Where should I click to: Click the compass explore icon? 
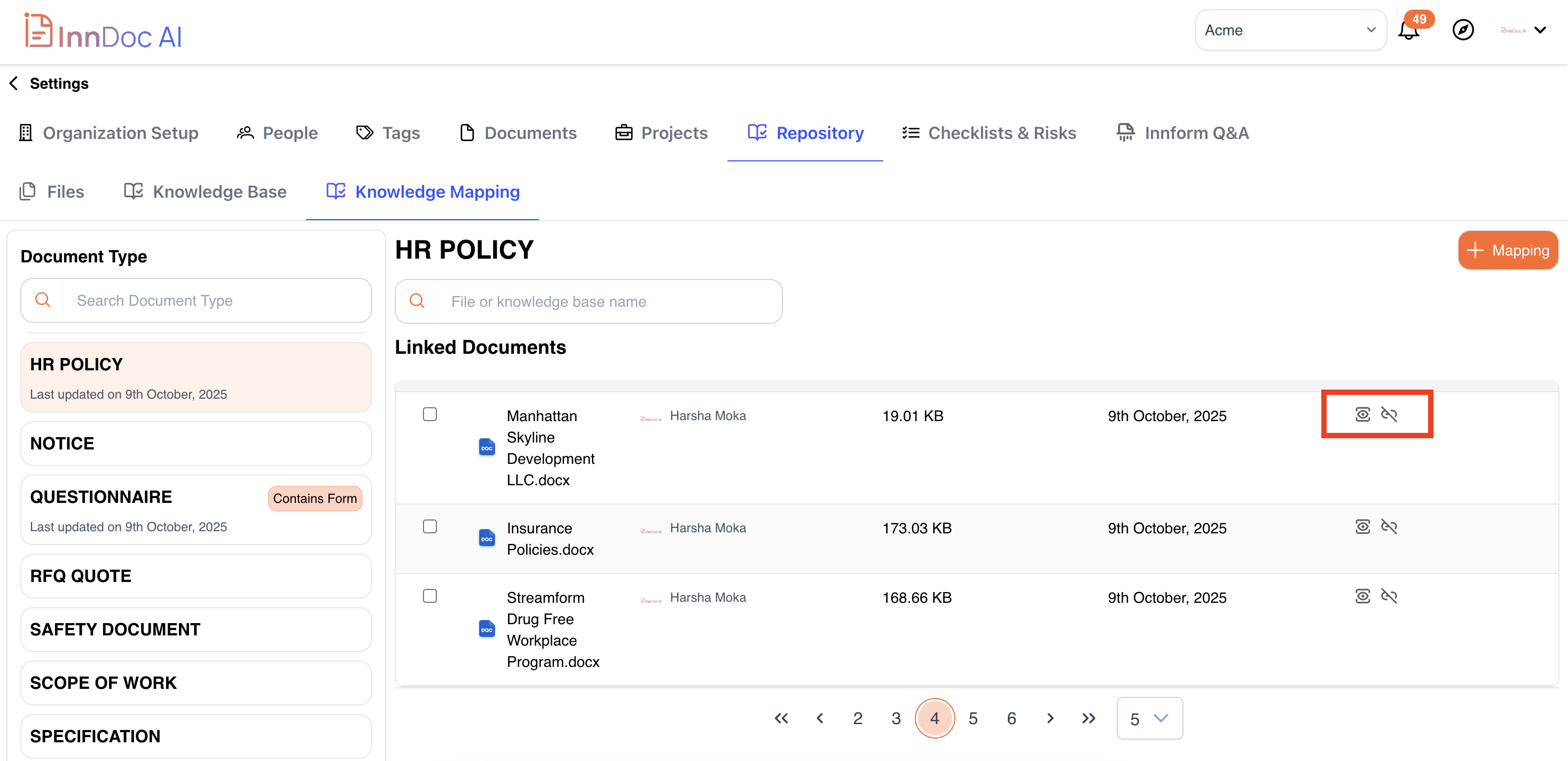click(x=1463, y=30)
